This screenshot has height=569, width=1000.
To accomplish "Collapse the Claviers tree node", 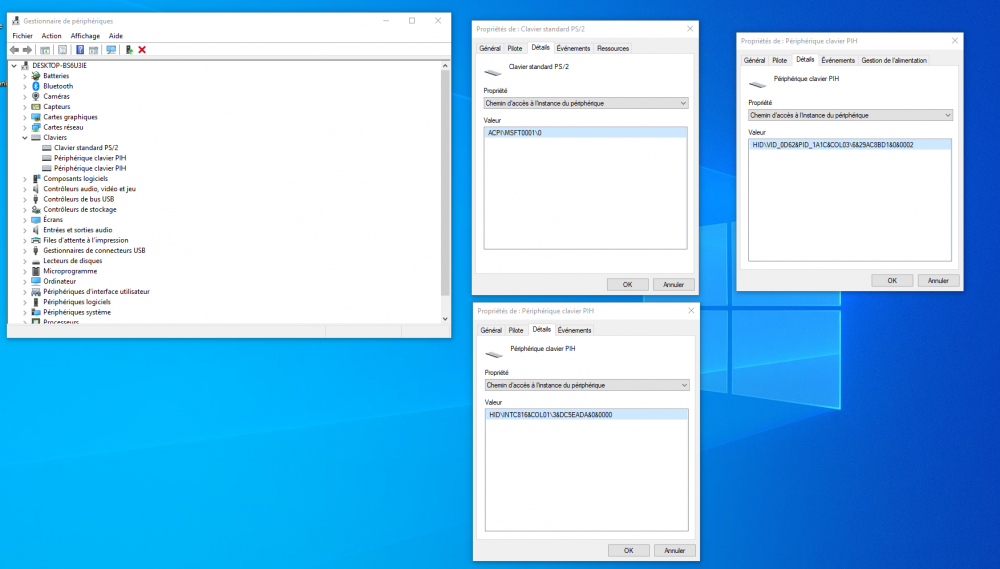I will pos(25,137).
